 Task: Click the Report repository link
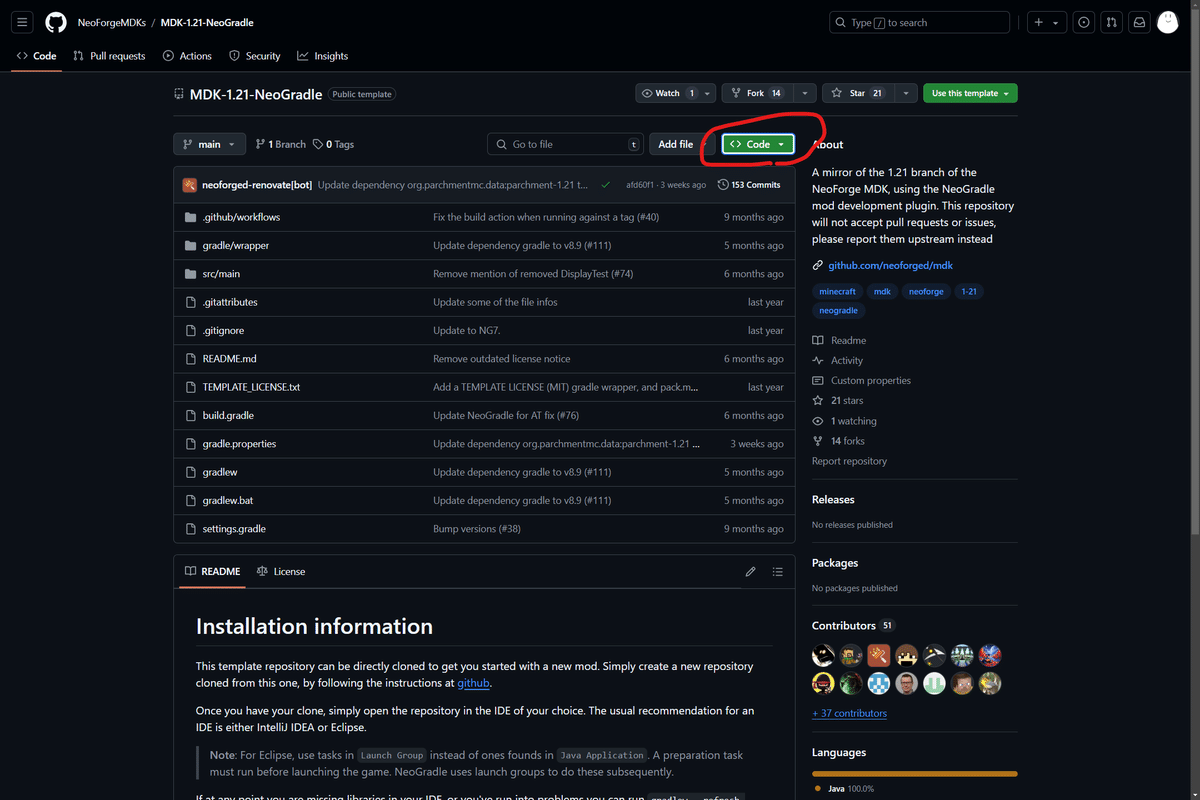point(849,461)
